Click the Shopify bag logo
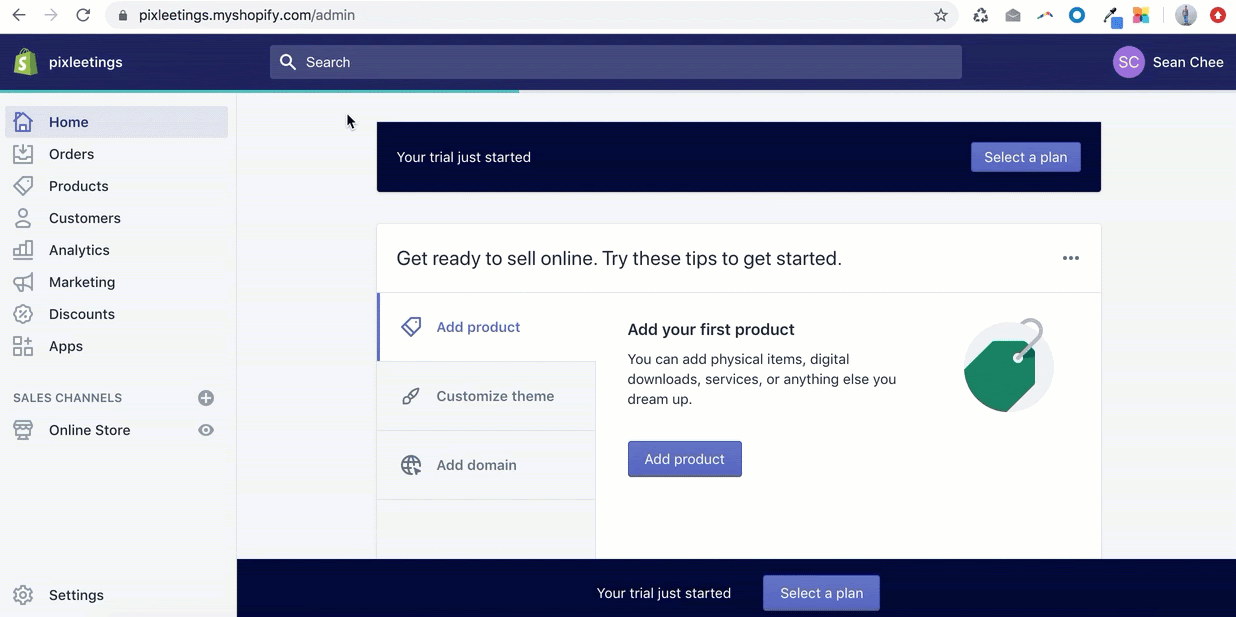Viewport: 1236px width, 617px height. click(x=24, y=61)
